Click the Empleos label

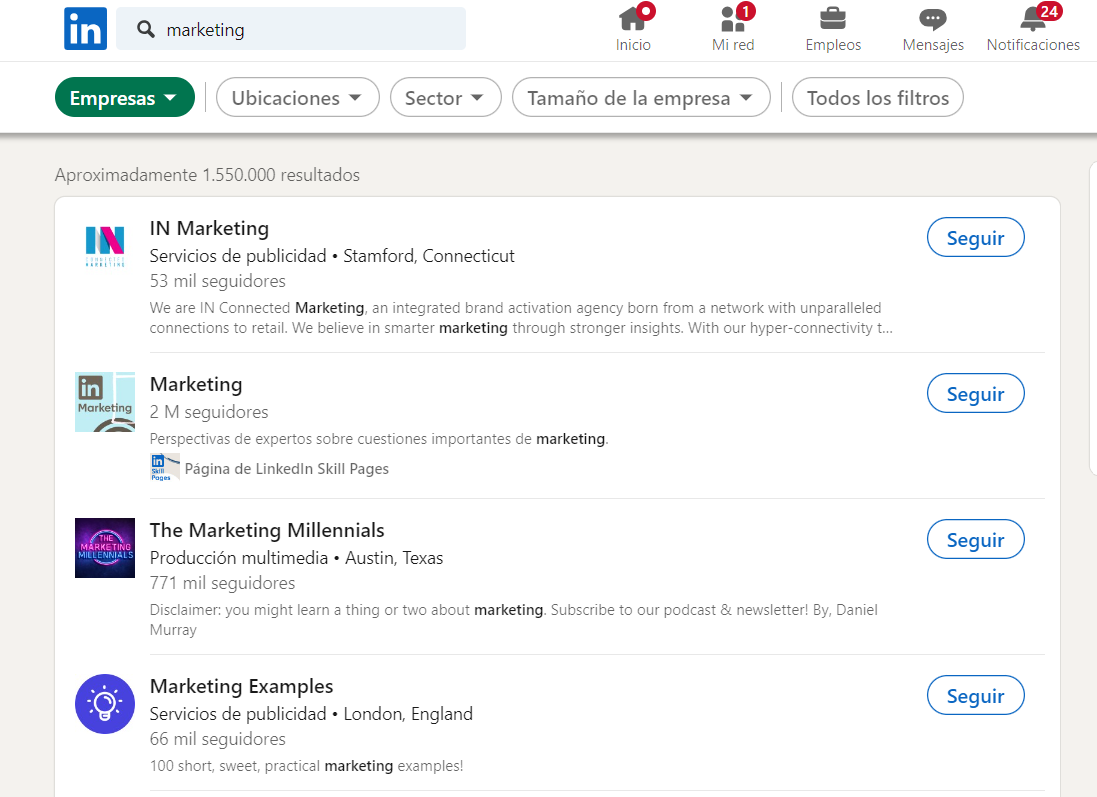833,45
